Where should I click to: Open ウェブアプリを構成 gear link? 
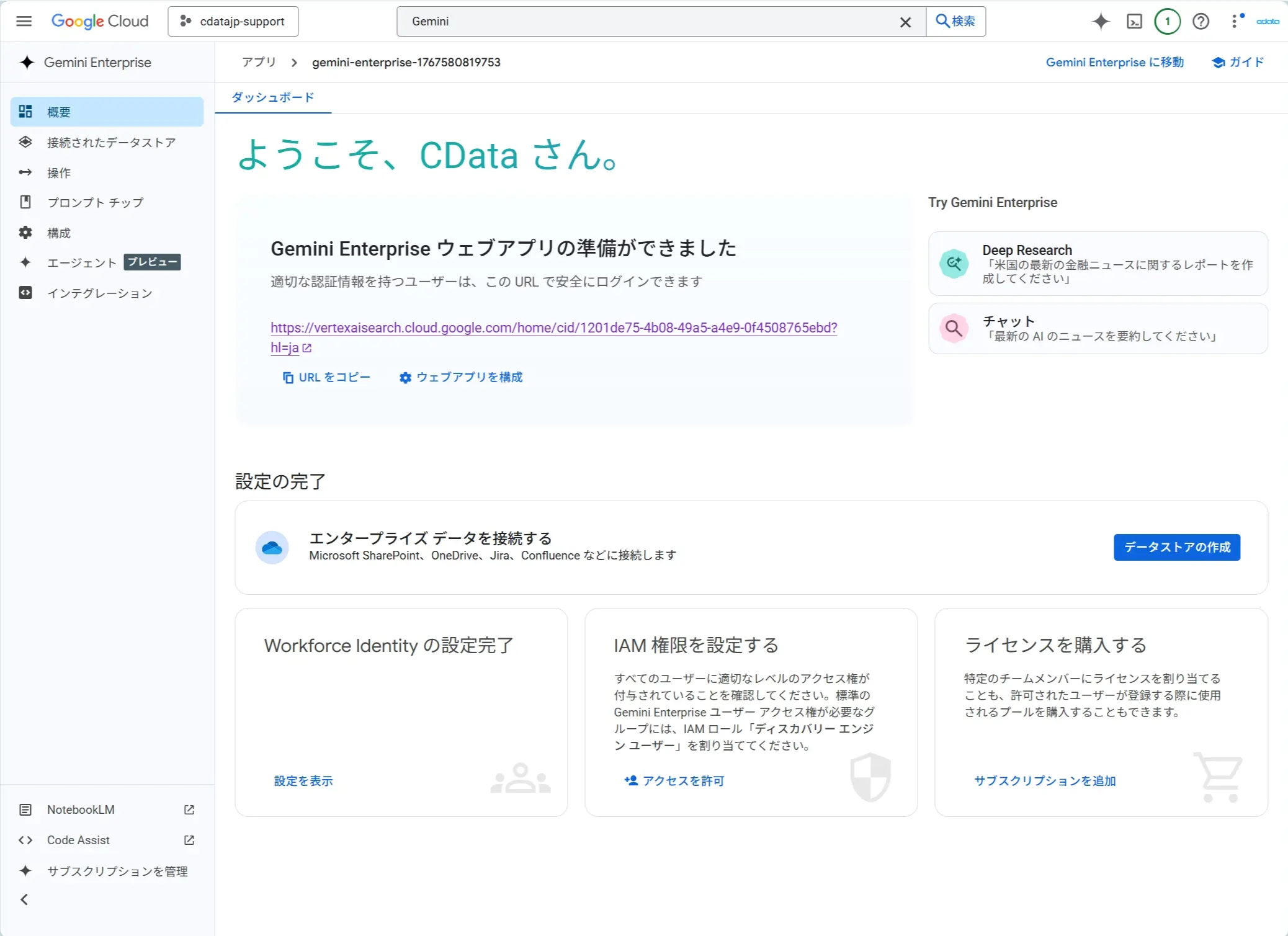461,377
